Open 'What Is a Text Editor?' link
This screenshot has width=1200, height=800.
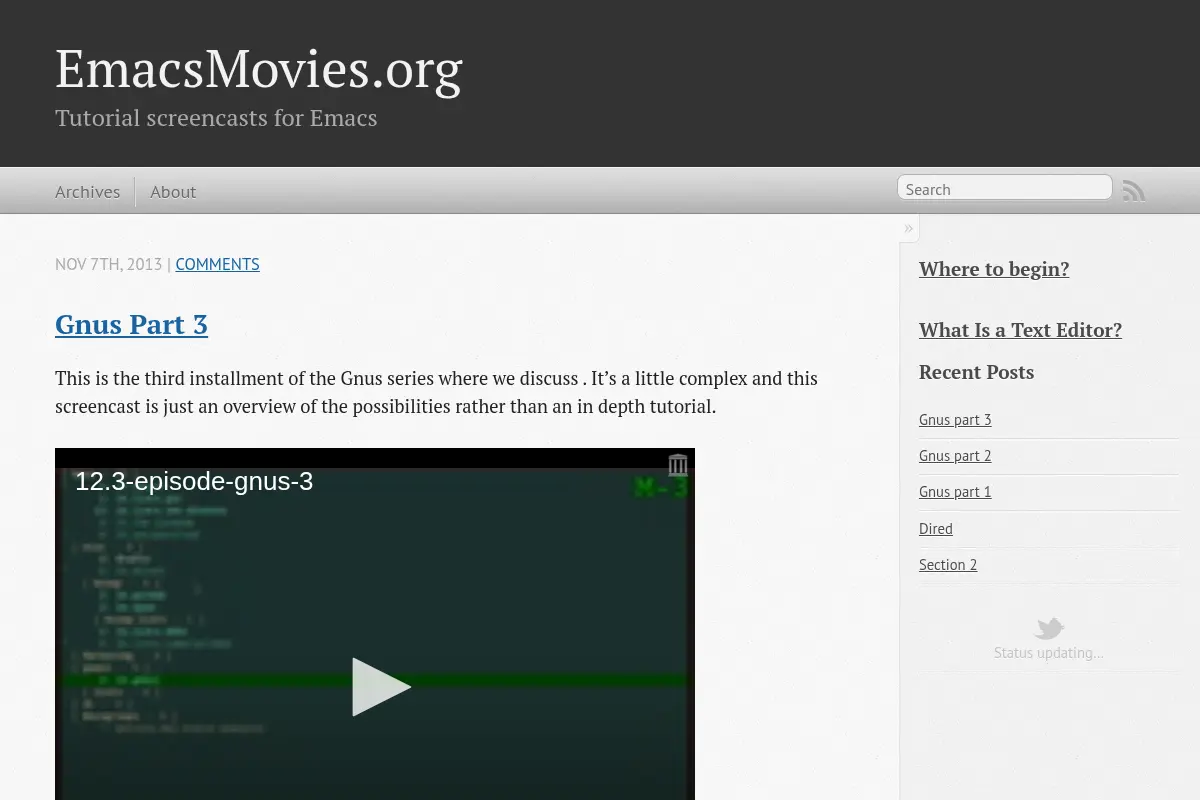coord(1020,330)
